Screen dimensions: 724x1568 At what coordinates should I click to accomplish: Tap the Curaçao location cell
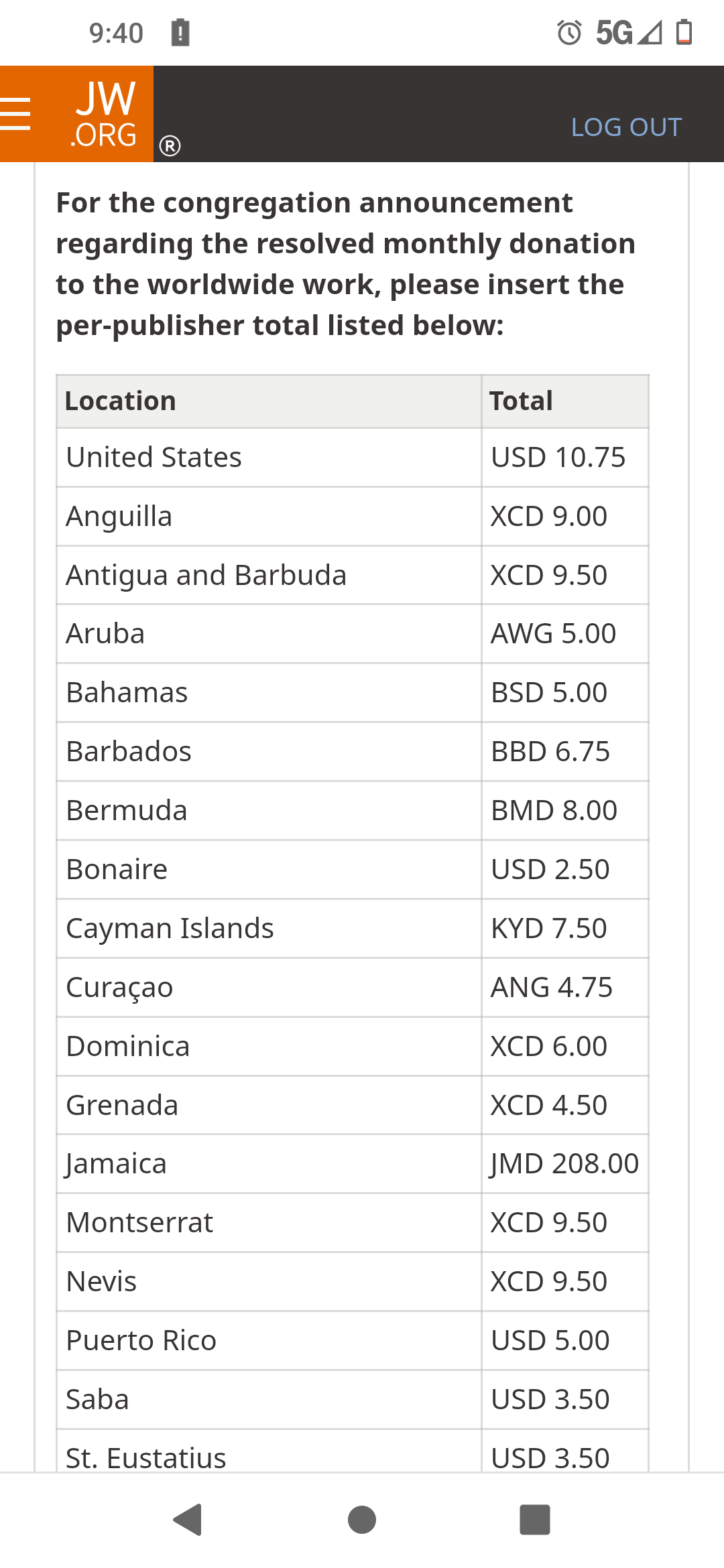click(x=269, y=987)
